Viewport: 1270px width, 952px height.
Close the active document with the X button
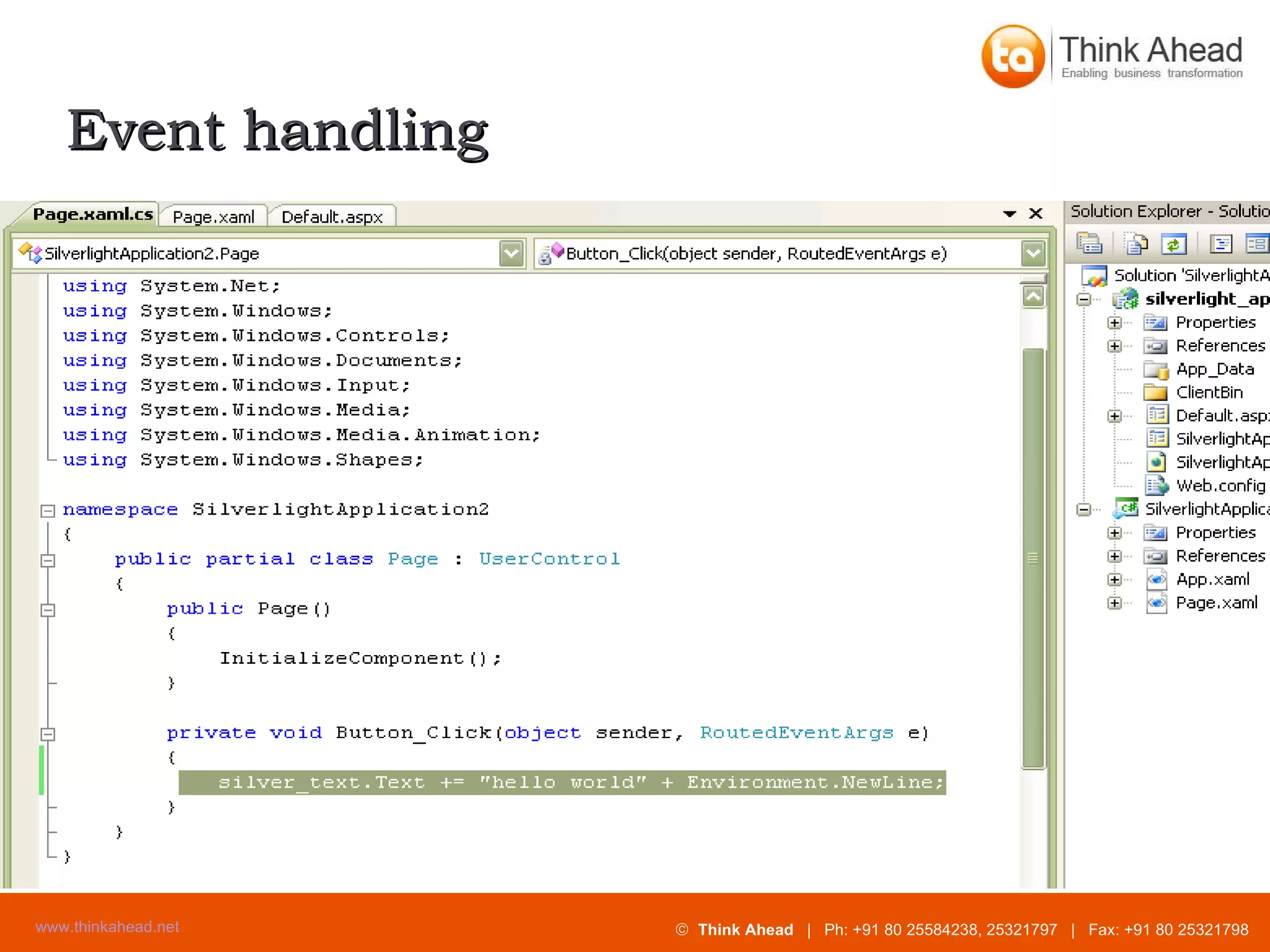1036,213
